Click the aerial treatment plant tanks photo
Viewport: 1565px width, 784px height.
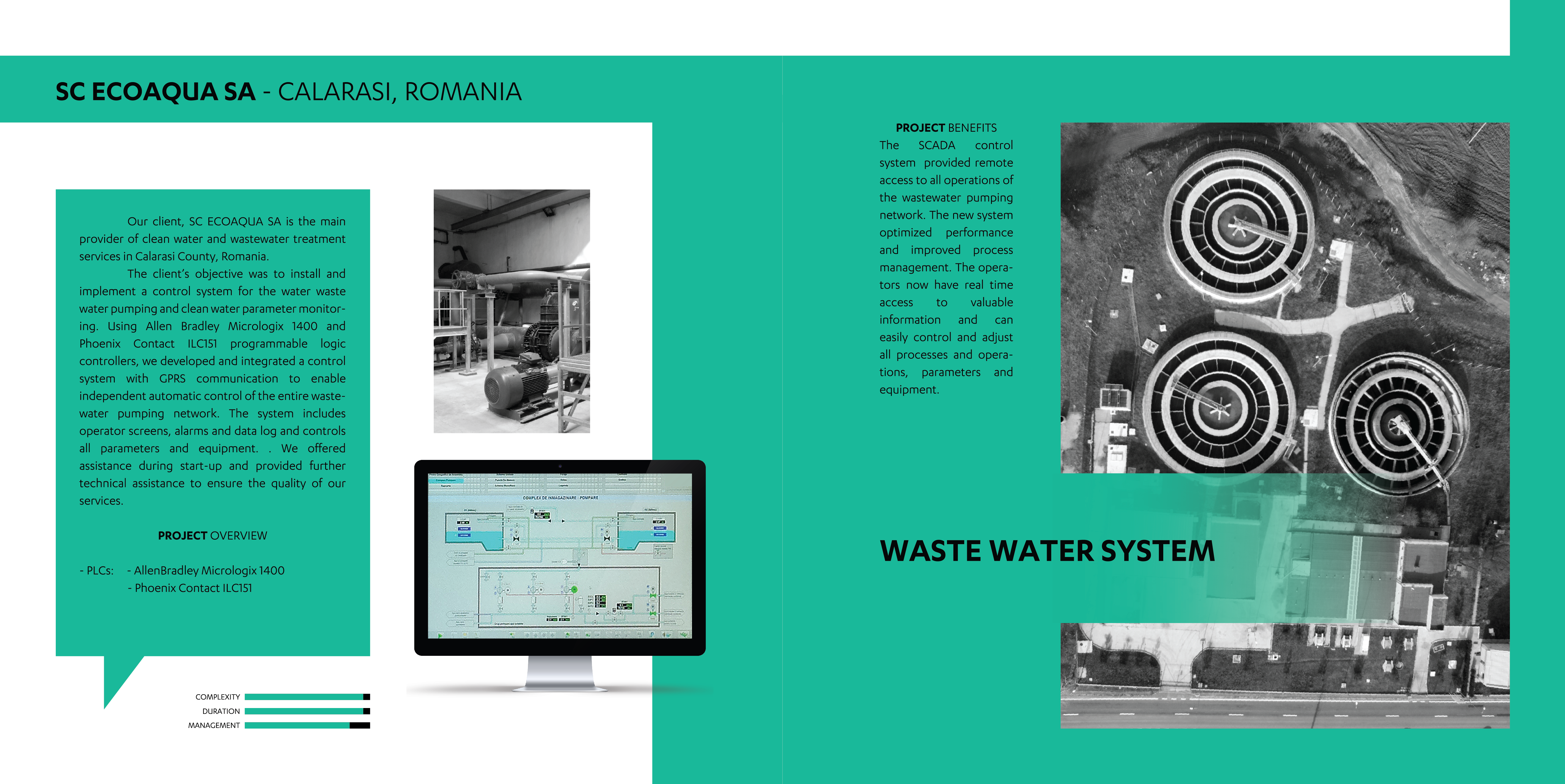pos(1284,298)
